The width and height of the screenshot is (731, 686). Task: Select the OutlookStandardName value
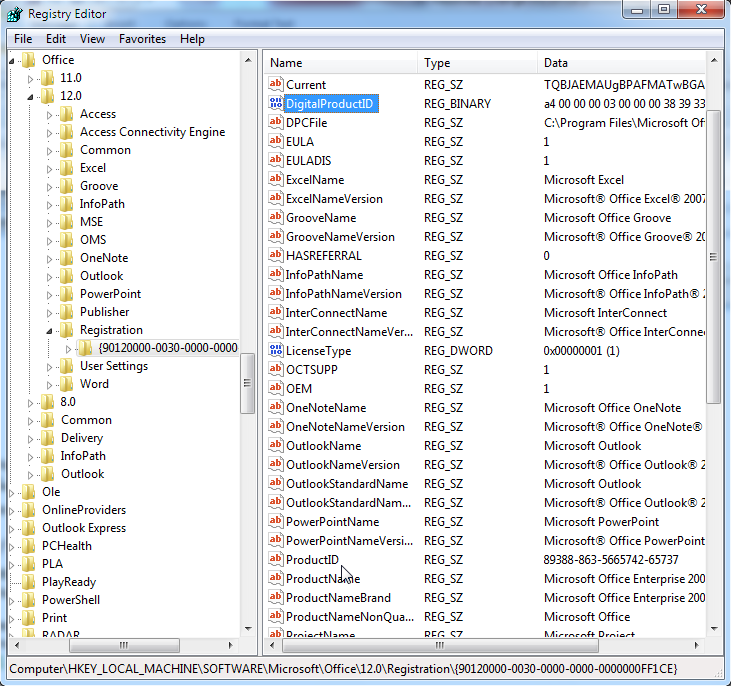(347, 484)
